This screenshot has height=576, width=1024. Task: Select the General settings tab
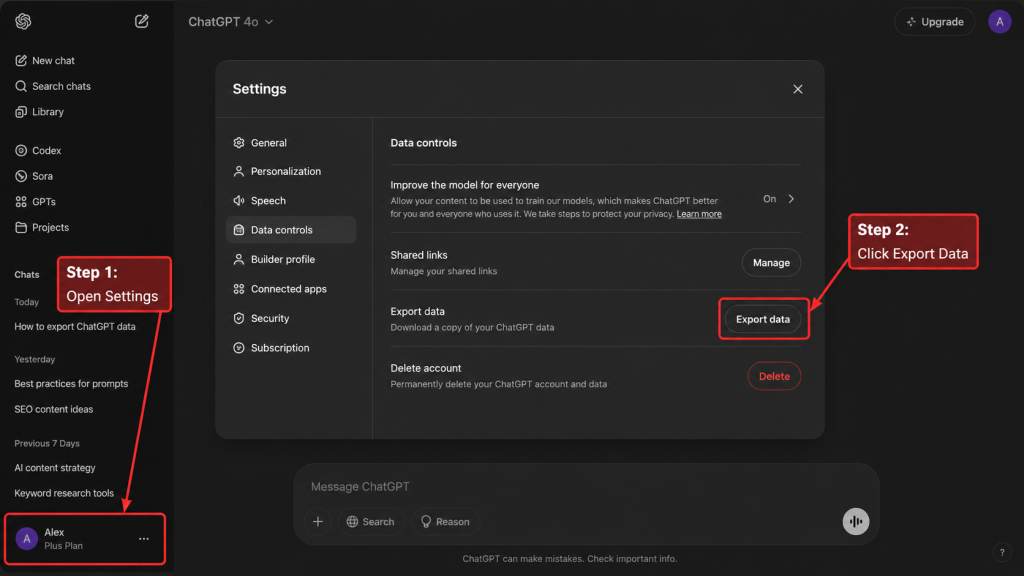(291, 142)
